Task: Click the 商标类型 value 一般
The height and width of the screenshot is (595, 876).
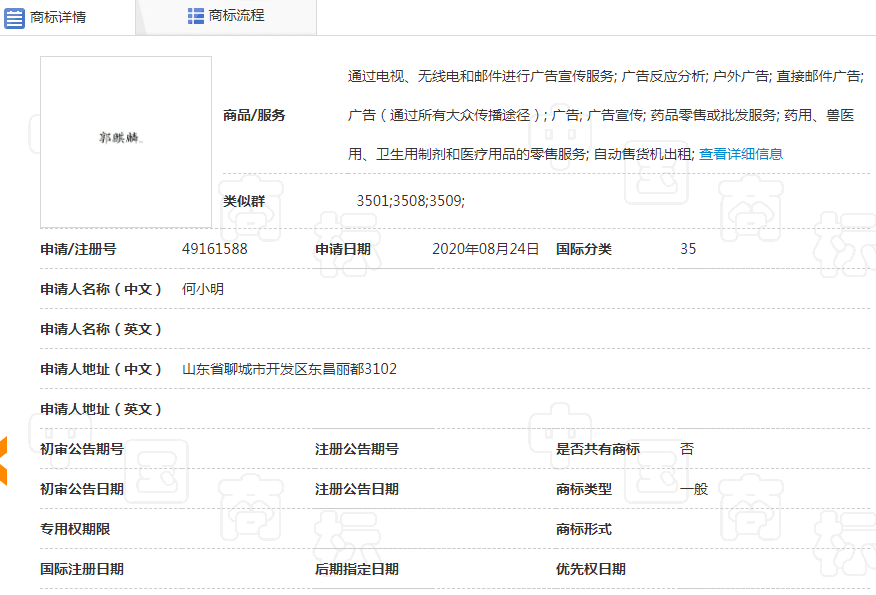Action: click(x=694, y=489)
